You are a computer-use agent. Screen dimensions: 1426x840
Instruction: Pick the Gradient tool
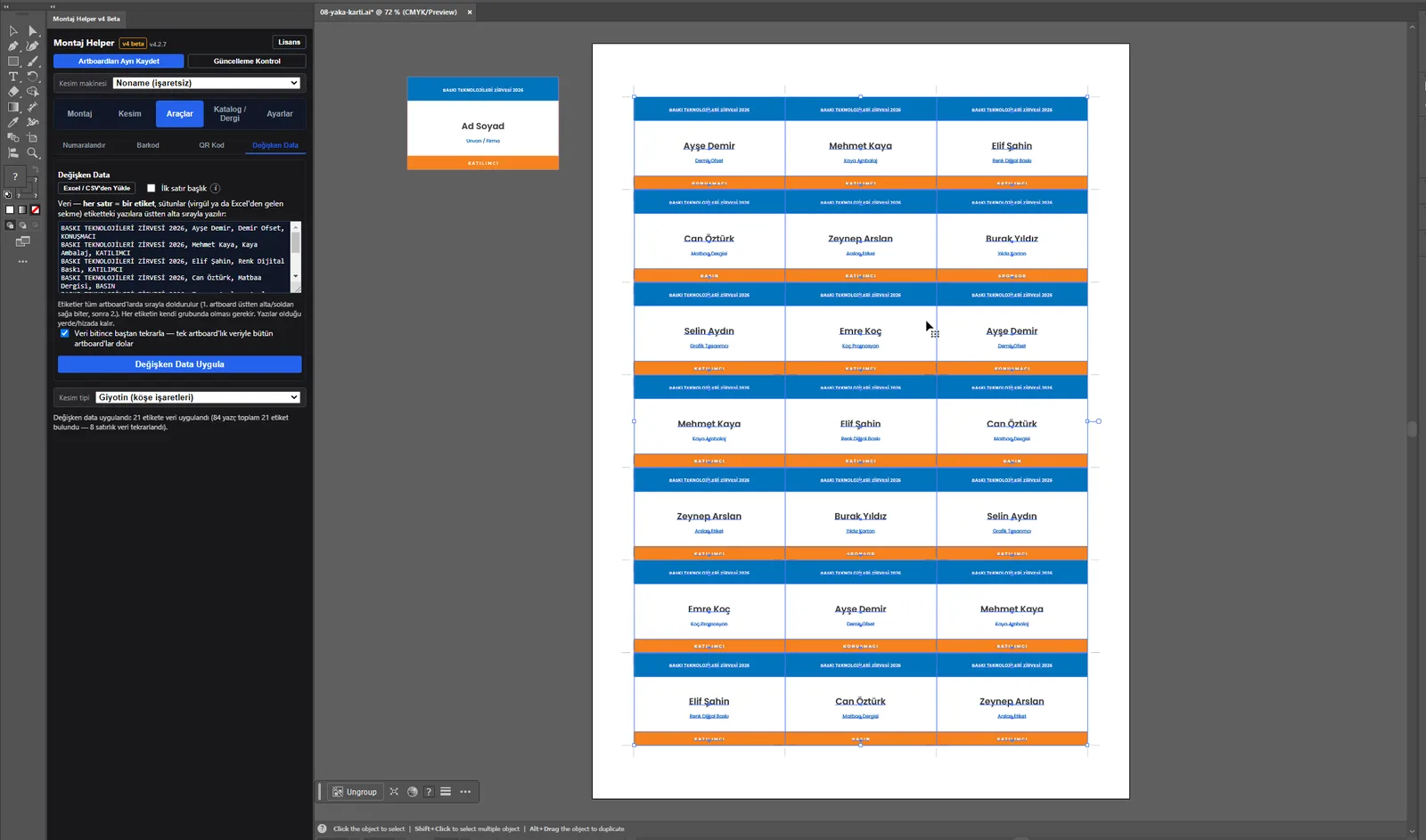pos(13,107)
